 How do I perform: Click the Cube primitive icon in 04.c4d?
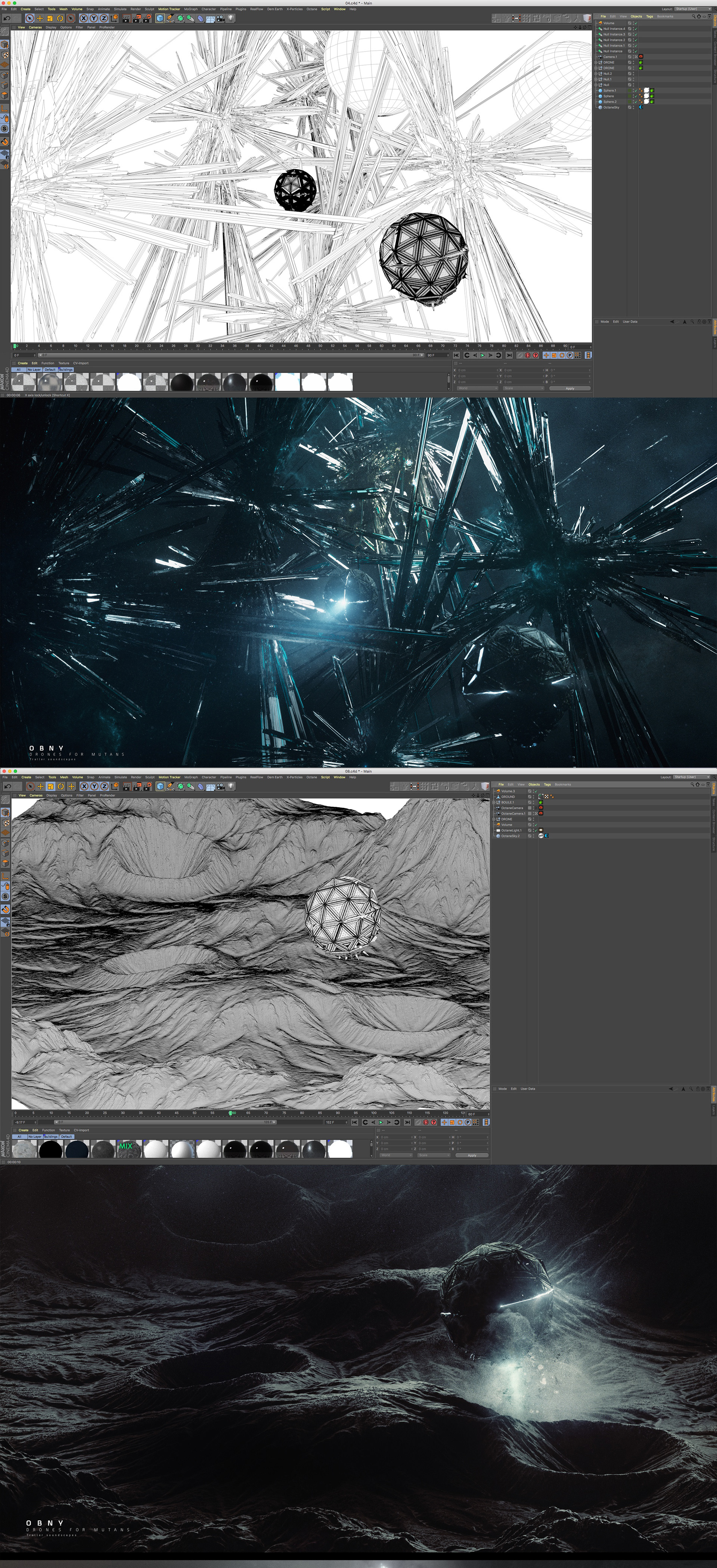[x=160, y=18]
